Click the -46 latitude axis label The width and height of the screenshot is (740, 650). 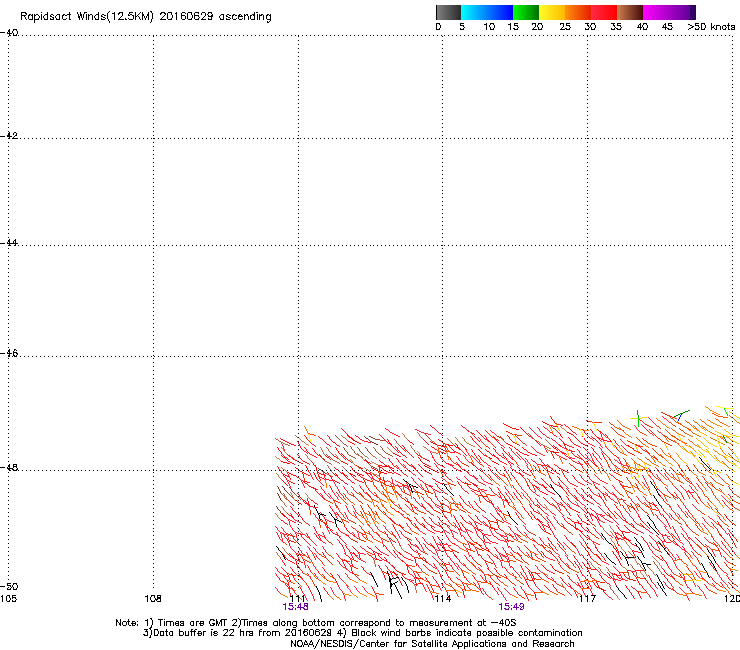(x=9, y=353)
